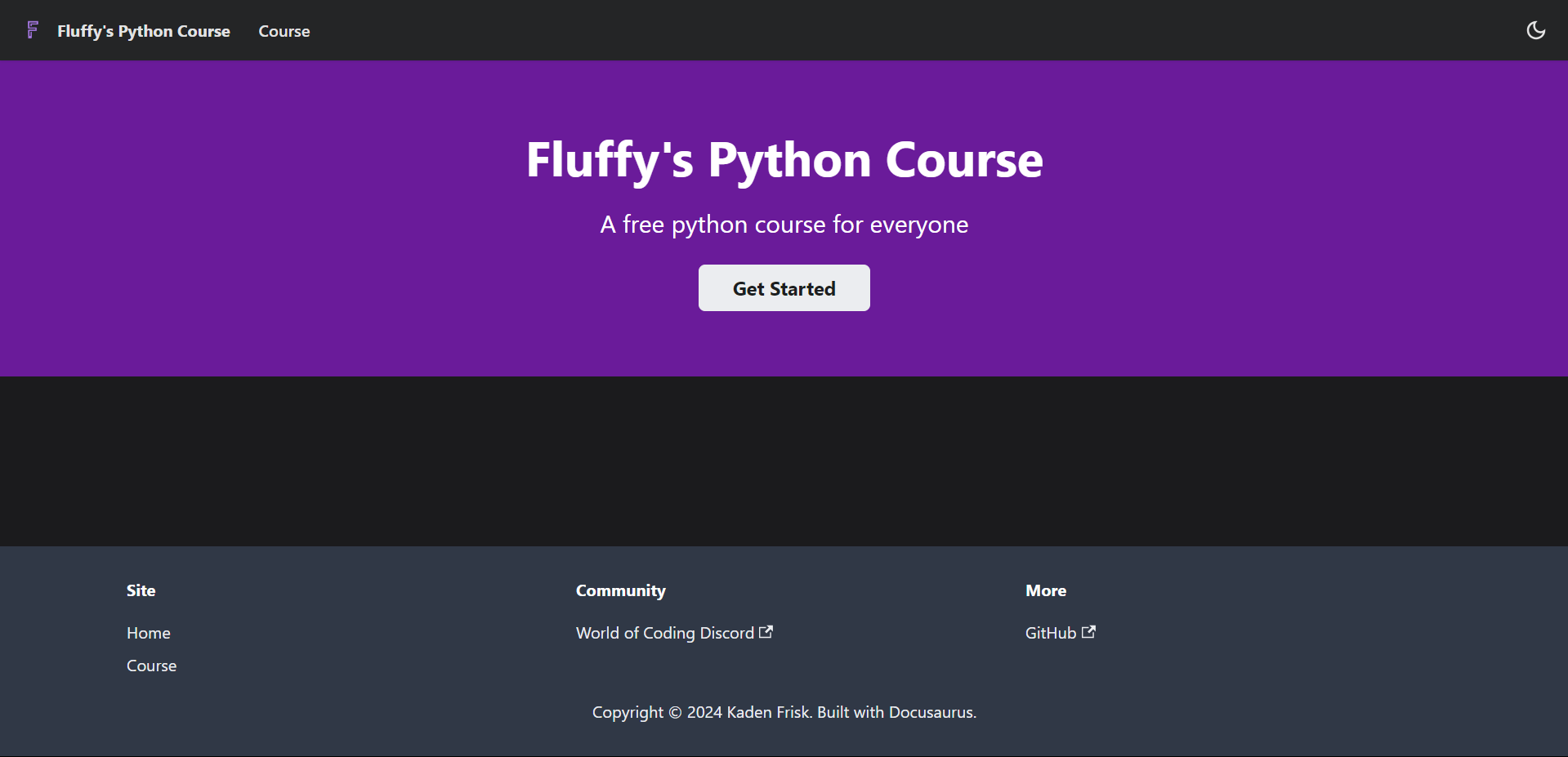The height and width of the screenshot is (757, 1568).
Task: Click the Community heading in the footer
Action: click(620, 590)
